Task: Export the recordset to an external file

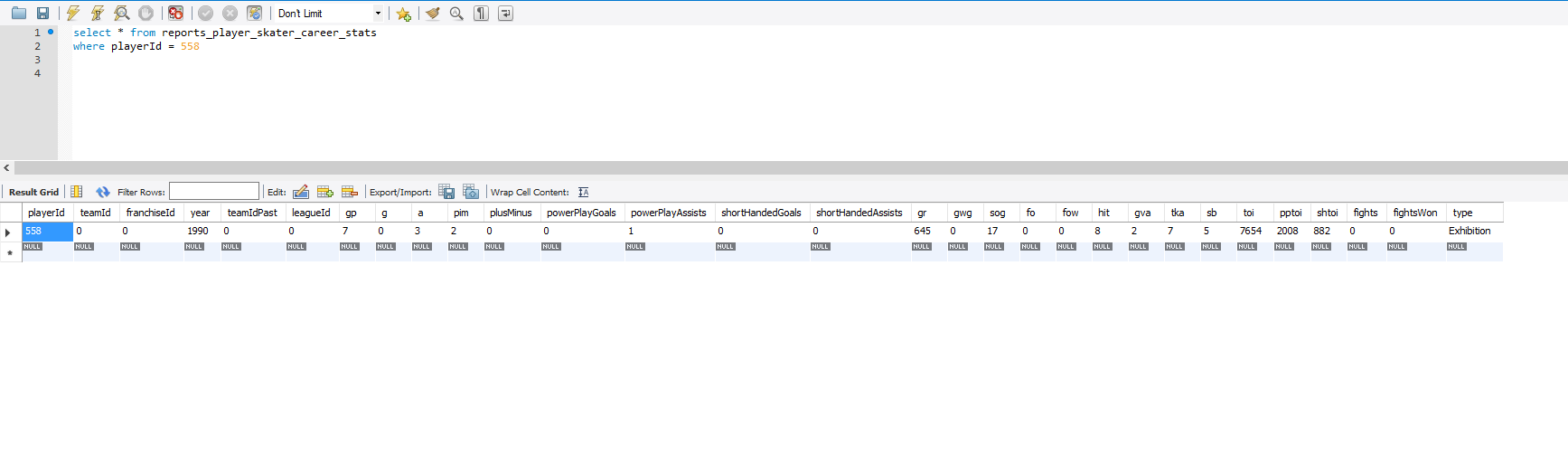Action: (446, 192)
